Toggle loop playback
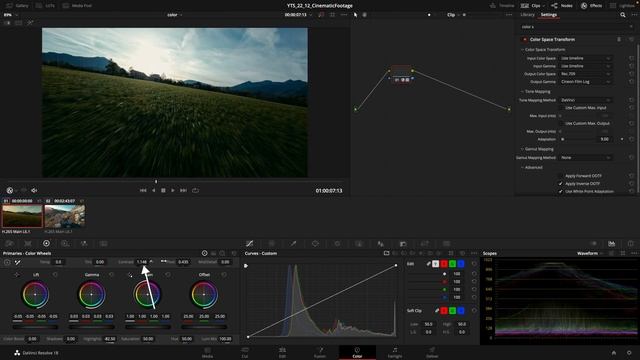Viewport: 640px width, 360px height. coord(196,191)
